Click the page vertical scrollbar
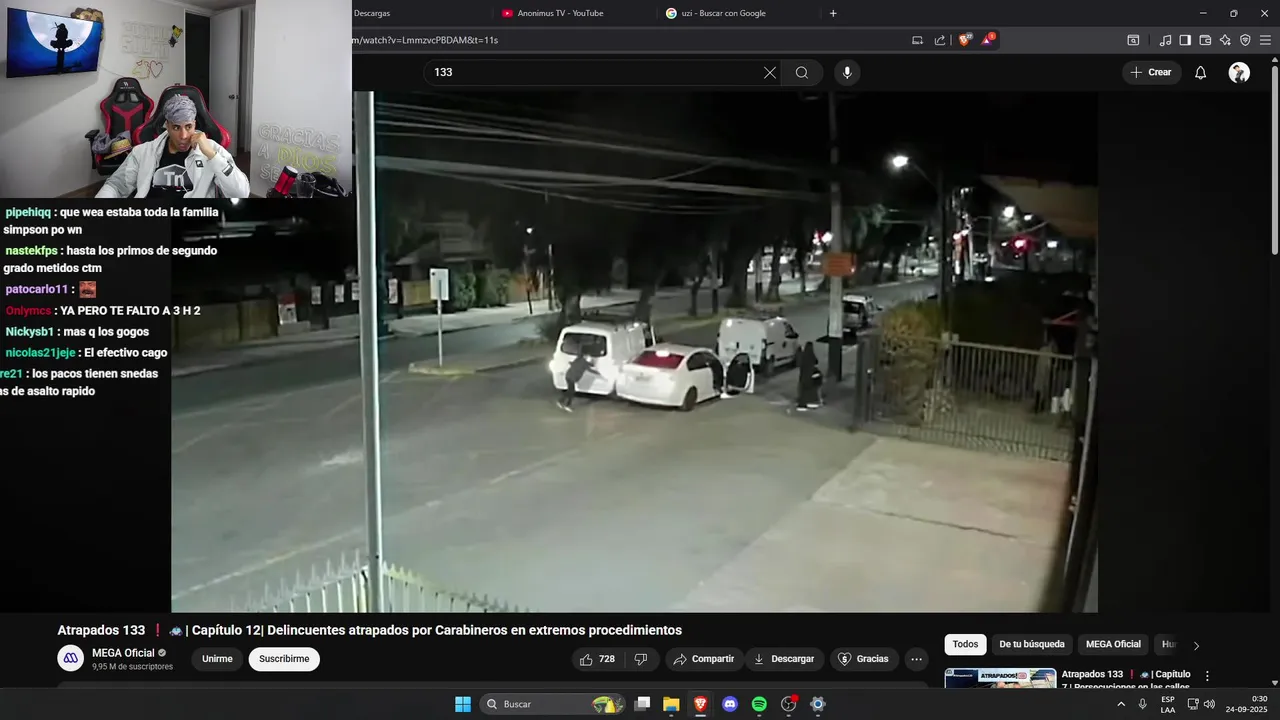This screenshot has width=1280, height=720. 1274,160
